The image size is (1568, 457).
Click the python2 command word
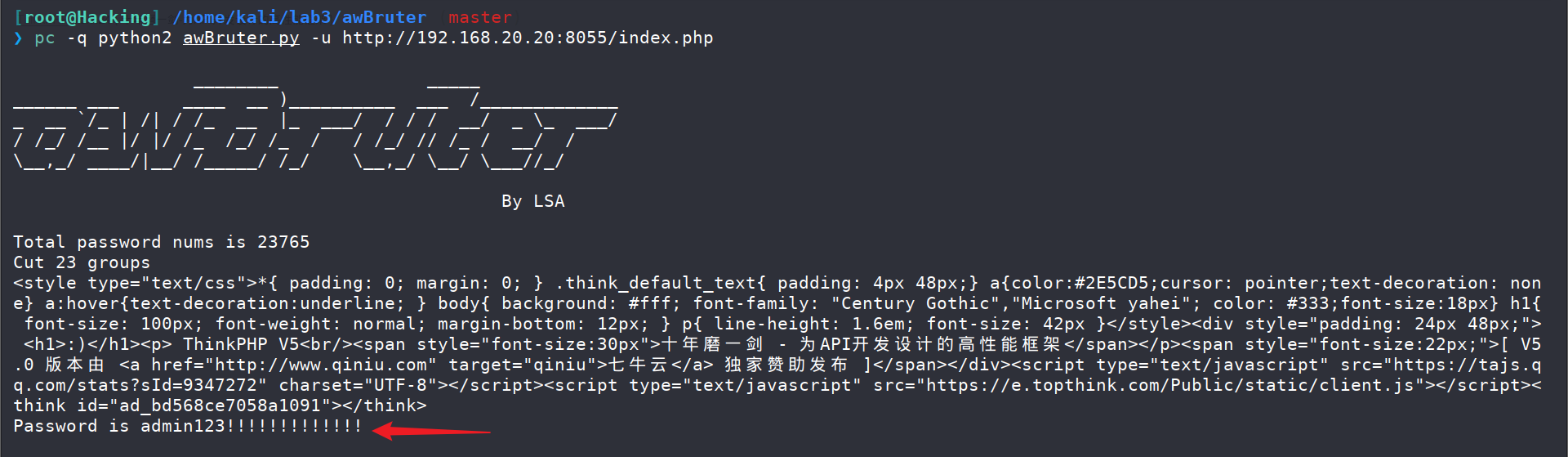(135, 38)
